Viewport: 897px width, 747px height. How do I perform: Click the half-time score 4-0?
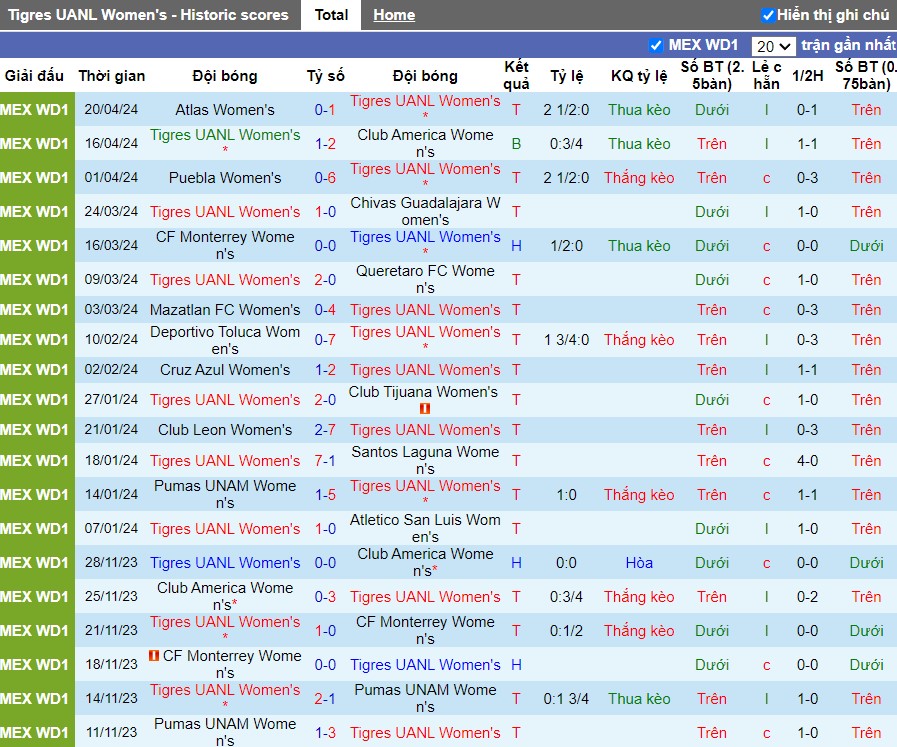tap(807, 460)
